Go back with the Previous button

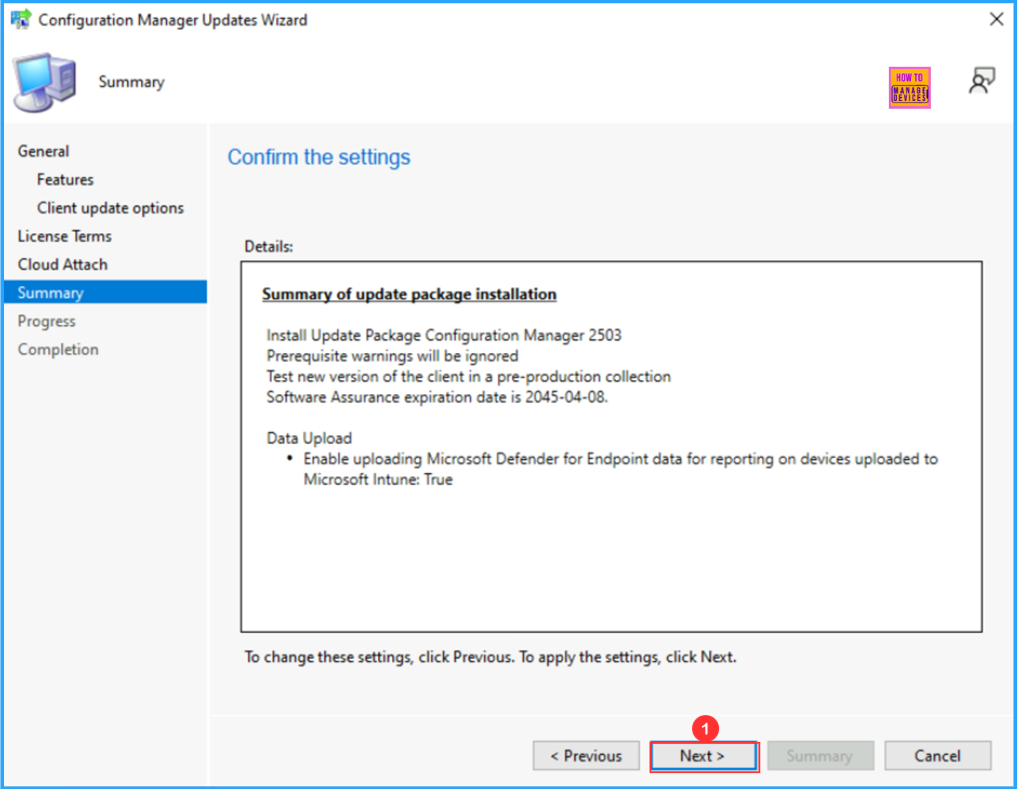click(585, 756)
